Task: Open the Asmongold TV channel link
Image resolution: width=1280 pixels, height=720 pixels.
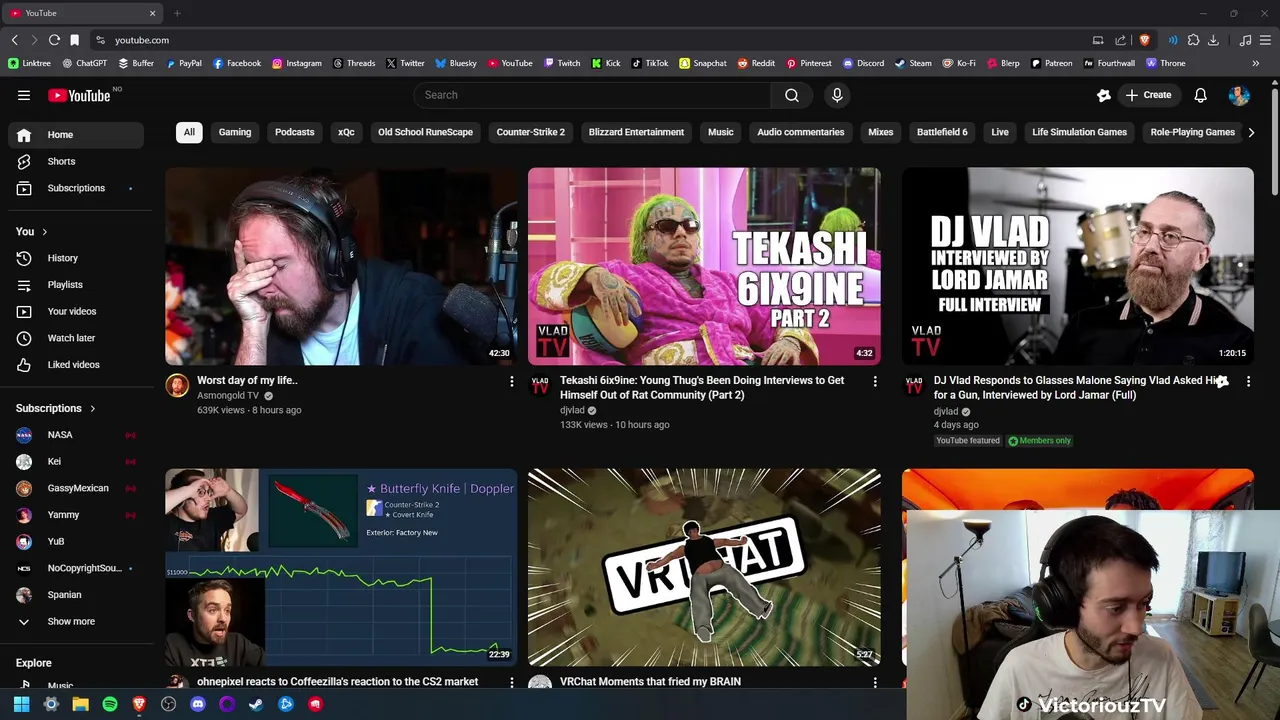Action: click(228, 396)
